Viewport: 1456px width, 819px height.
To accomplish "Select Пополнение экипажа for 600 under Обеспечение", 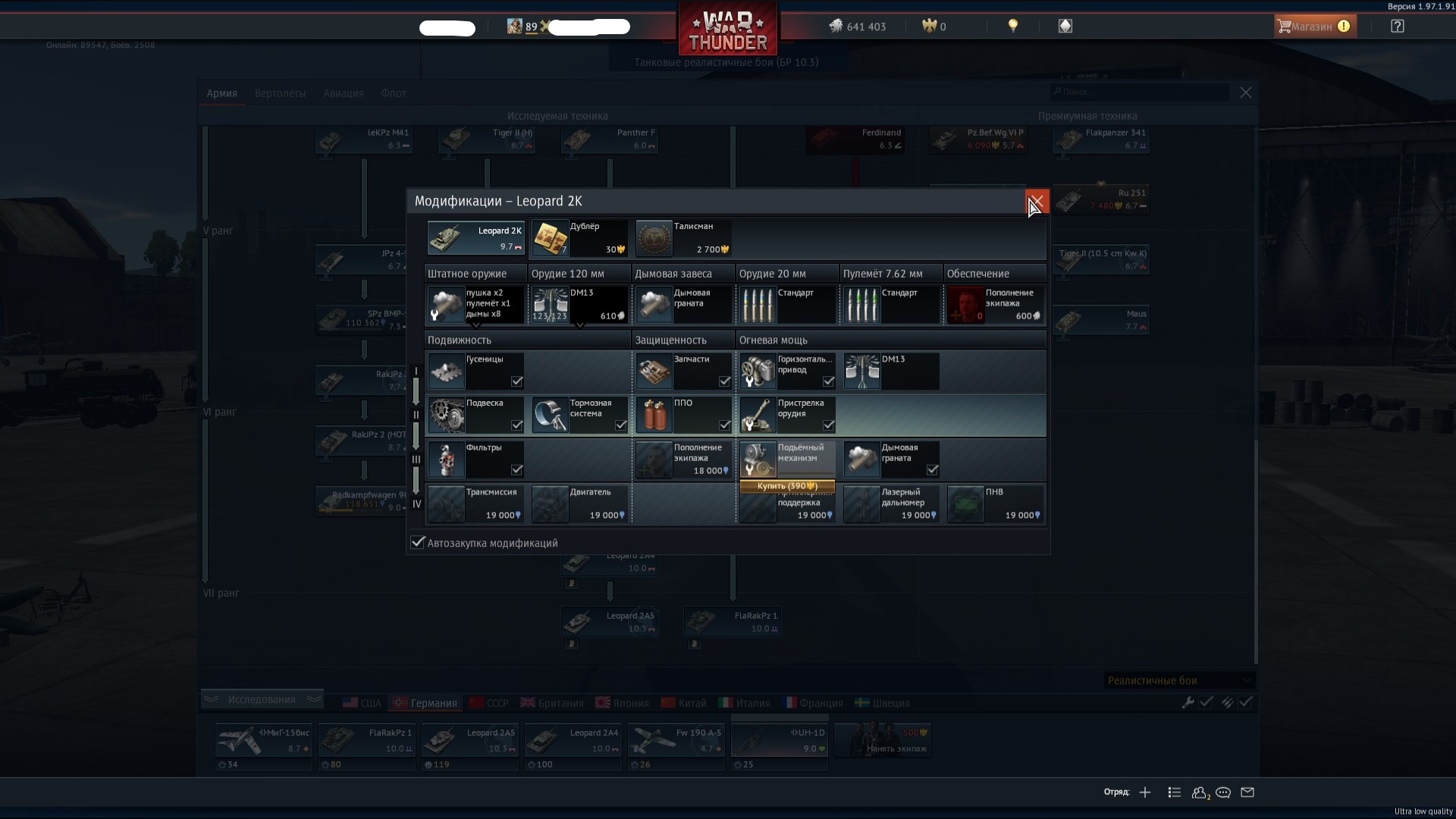I will [995, 304].
